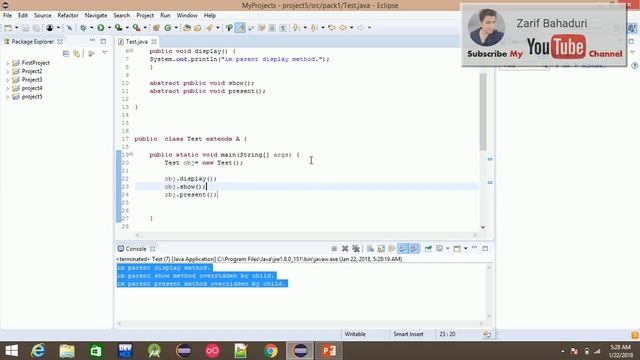Expand the FirstProject tree node

(x=7, y=63)
